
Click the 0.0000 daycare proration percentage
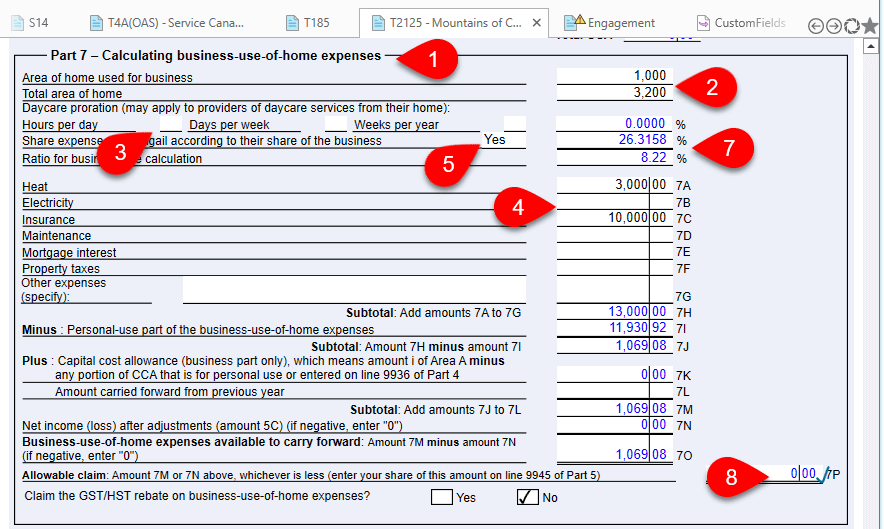click(645, 124)
